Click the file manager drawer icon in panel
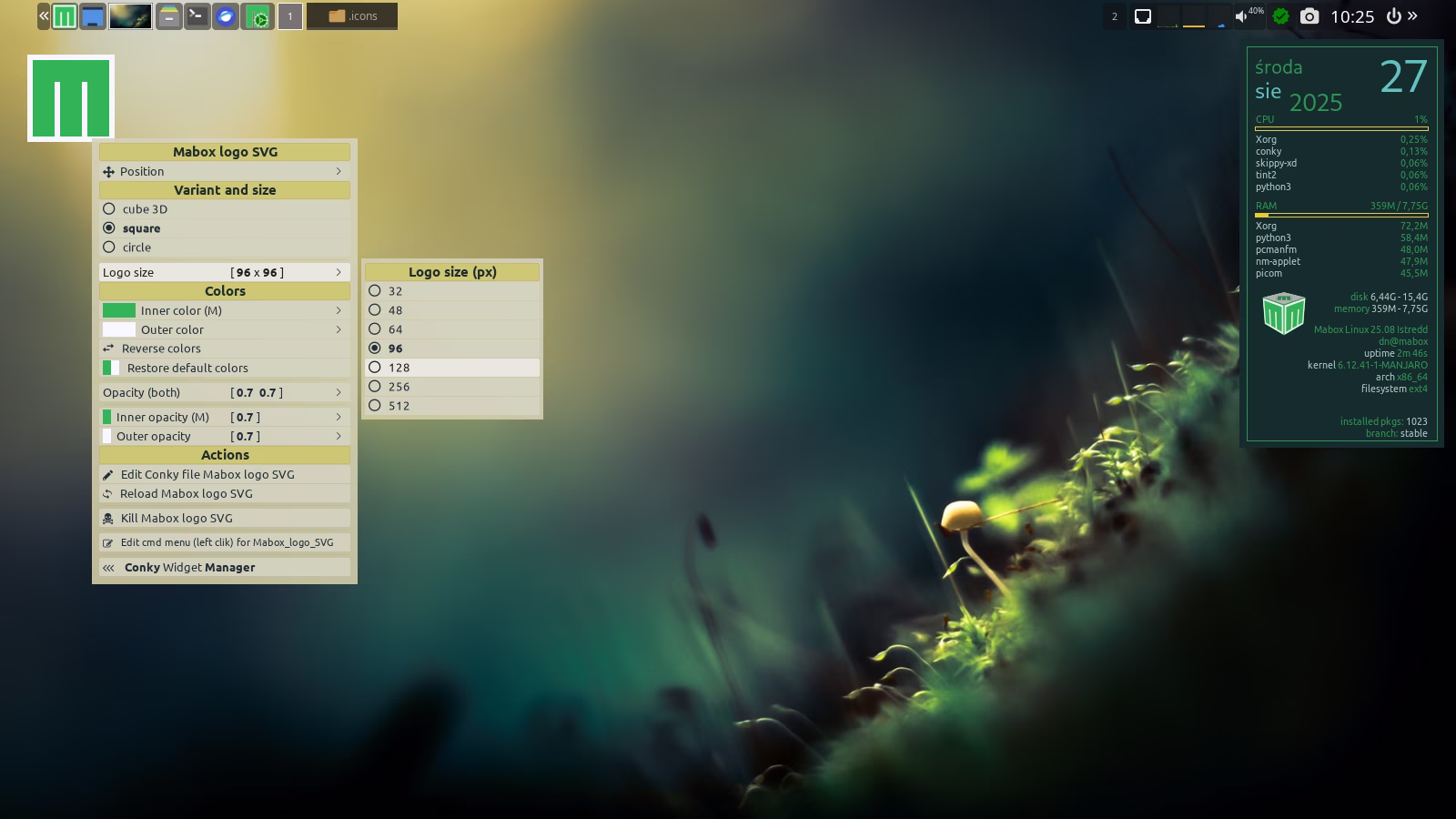 click(x=168, y=16)
